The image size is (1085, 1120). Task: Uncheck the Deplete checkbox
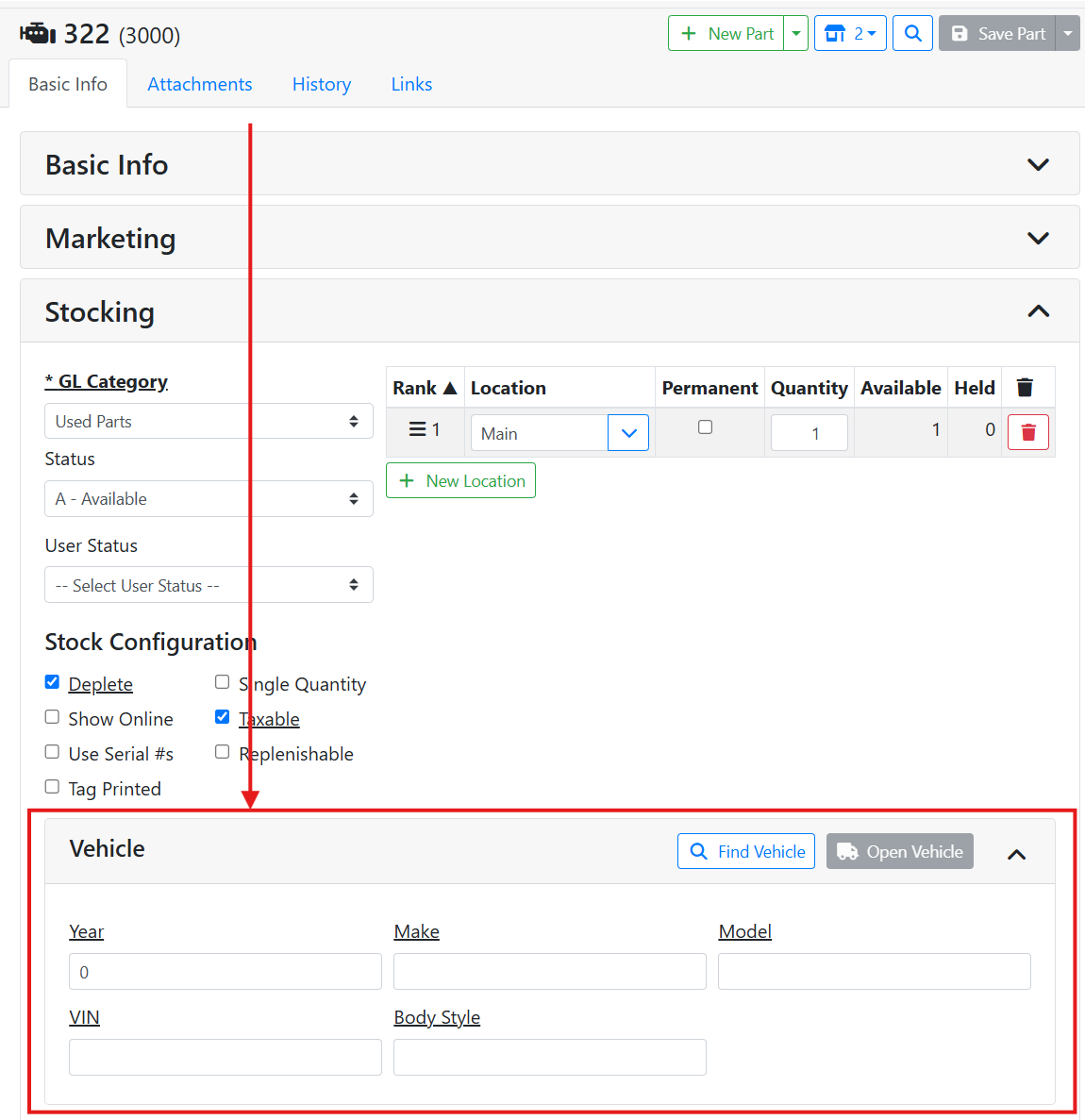(53, 682)
